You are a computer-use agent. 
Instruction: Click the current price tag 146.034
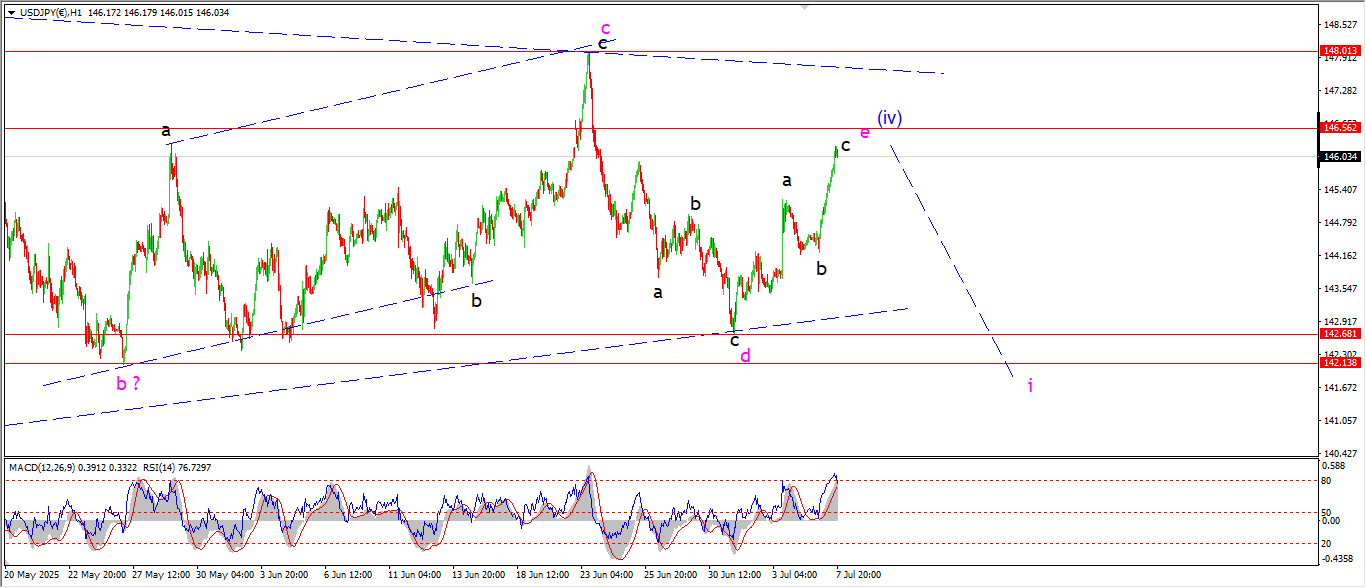point(1339,157)
